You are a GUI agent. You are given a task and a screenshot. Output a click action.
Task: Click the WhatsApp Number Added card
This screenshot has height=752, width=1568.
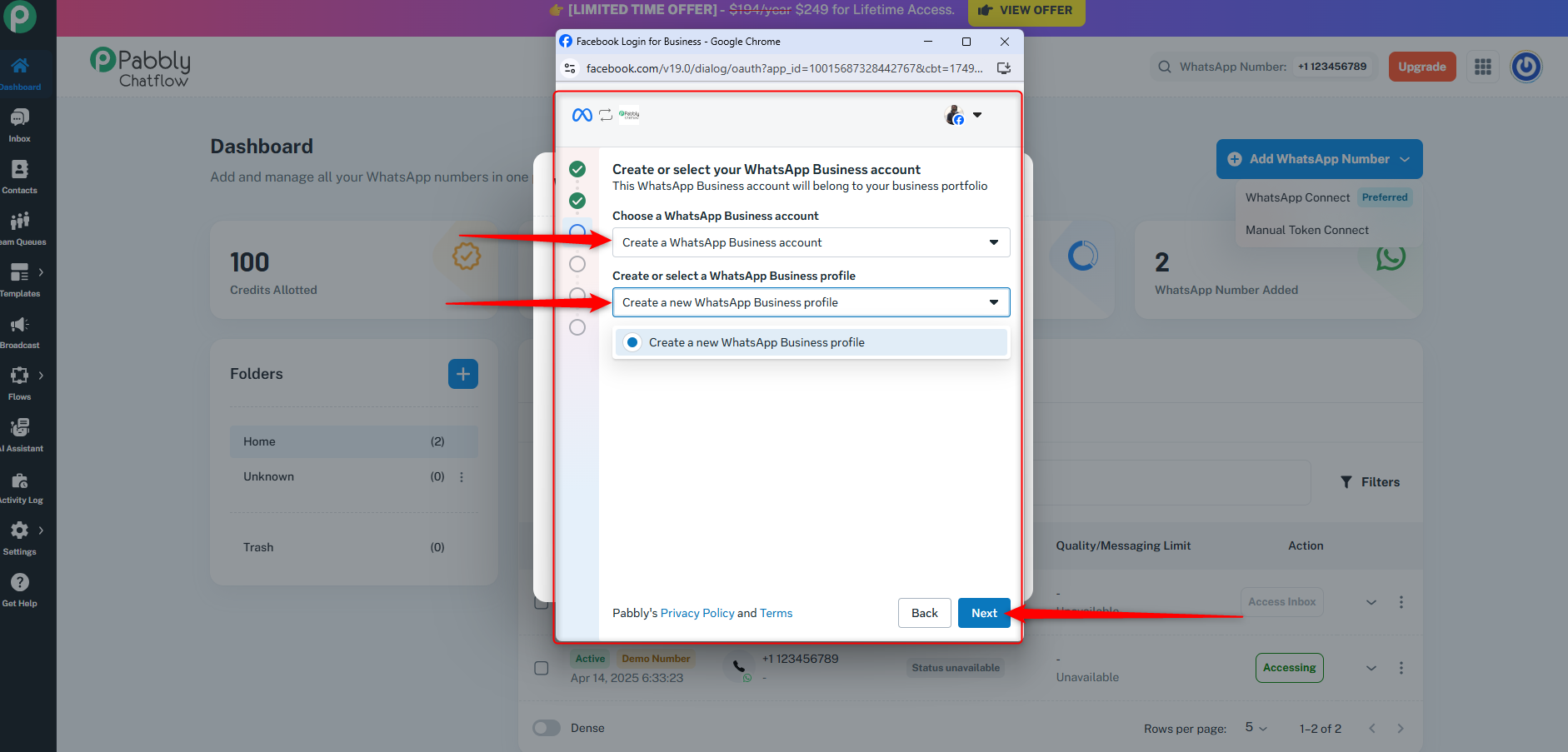[1279, 270]
